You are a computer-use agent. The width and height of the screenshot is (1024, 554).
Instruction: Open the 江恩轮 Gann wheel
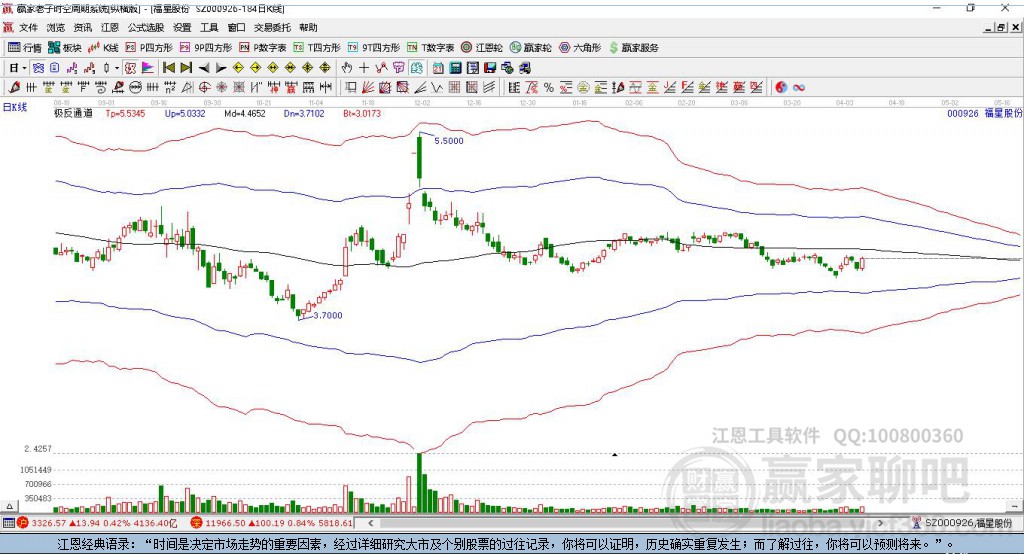[x=482, y=48]
